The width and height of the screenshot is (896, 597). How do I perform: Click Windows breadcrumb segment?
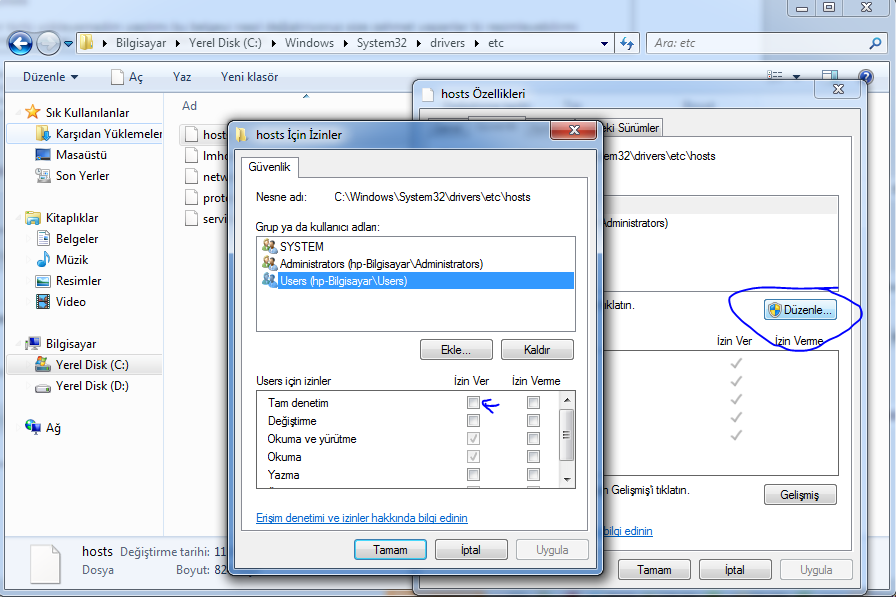pos(309,43)
